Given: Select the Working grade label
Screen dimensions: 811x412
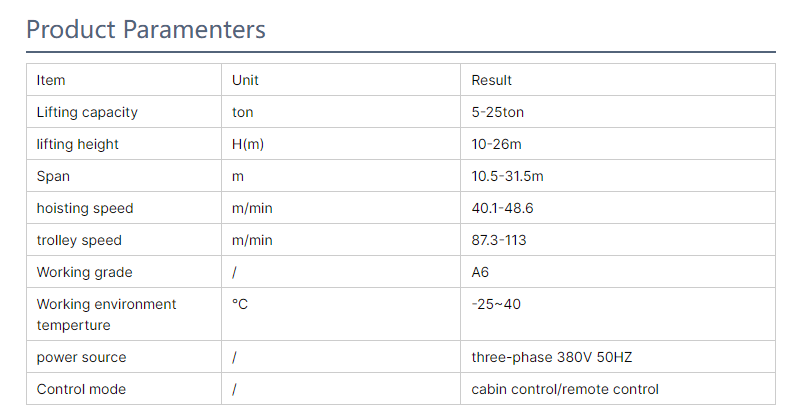Looking at the screenshot, I should coord(84,272).
